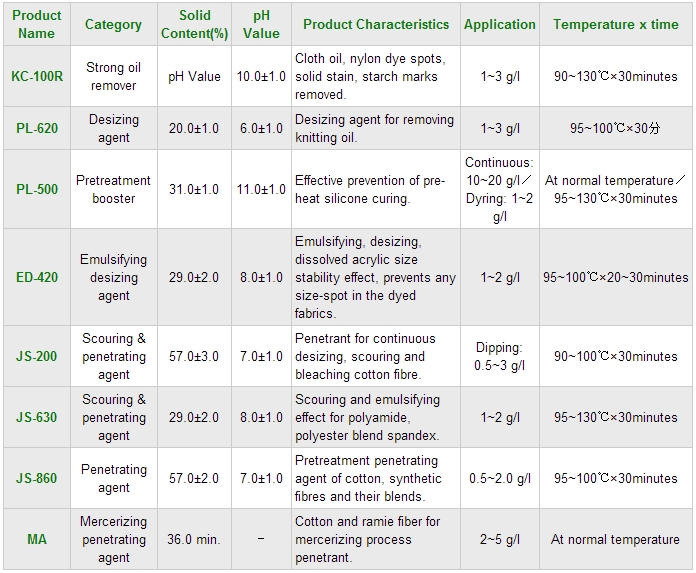Click the pH Value column header
The image size is (696, 573).
tap(261, 24)
